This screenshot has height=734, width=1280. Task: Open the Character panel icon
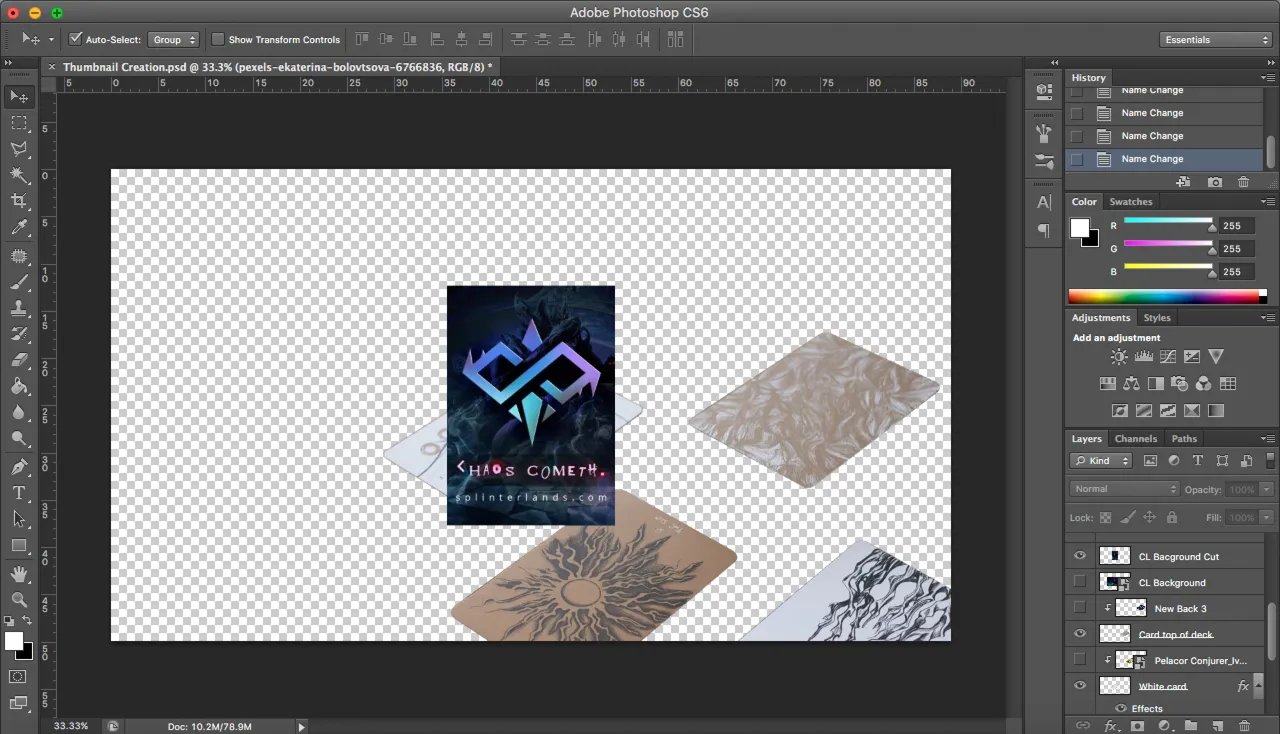pyautogui.click(x=1044, y=201)
